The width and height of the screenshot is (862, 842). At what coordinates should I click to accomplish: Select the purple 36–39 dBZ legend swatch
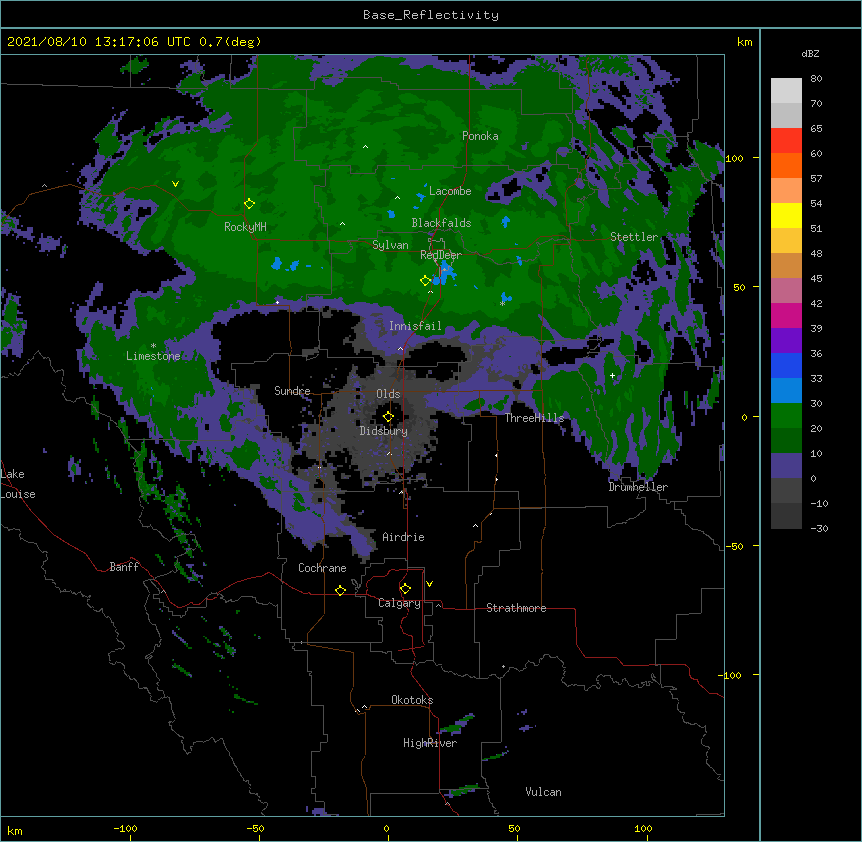(x=786, y=341)
